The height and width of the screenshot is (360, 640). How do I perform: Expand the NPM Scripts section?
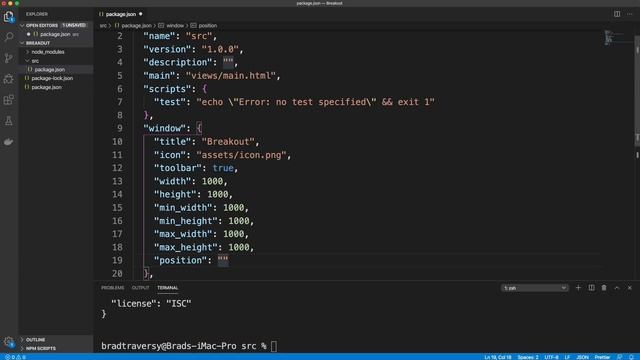tap(40, 349)
